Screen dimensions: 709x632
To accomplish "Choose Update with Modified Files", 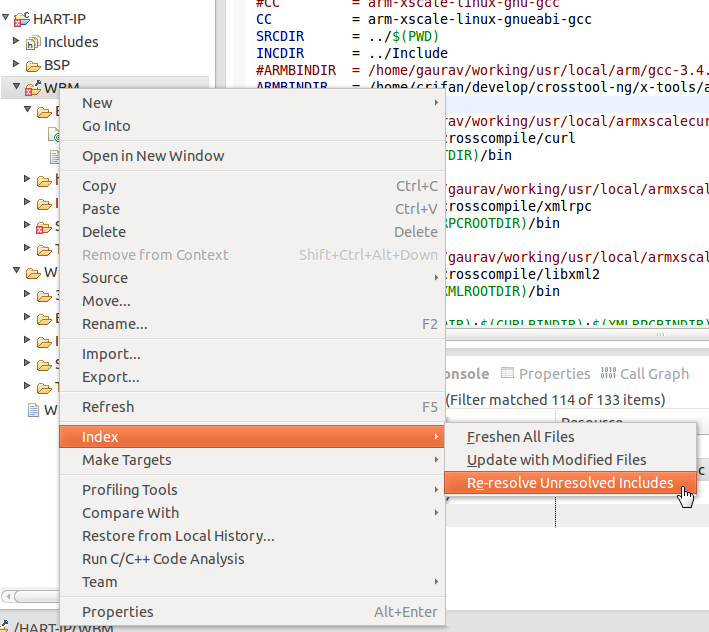I will pos(556,460).
